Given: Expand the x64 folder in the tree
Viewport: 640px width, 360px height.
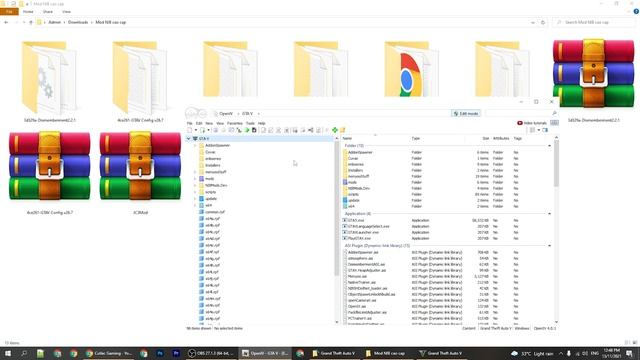Looking at the screenshot, I should click(x=195, y=205).
